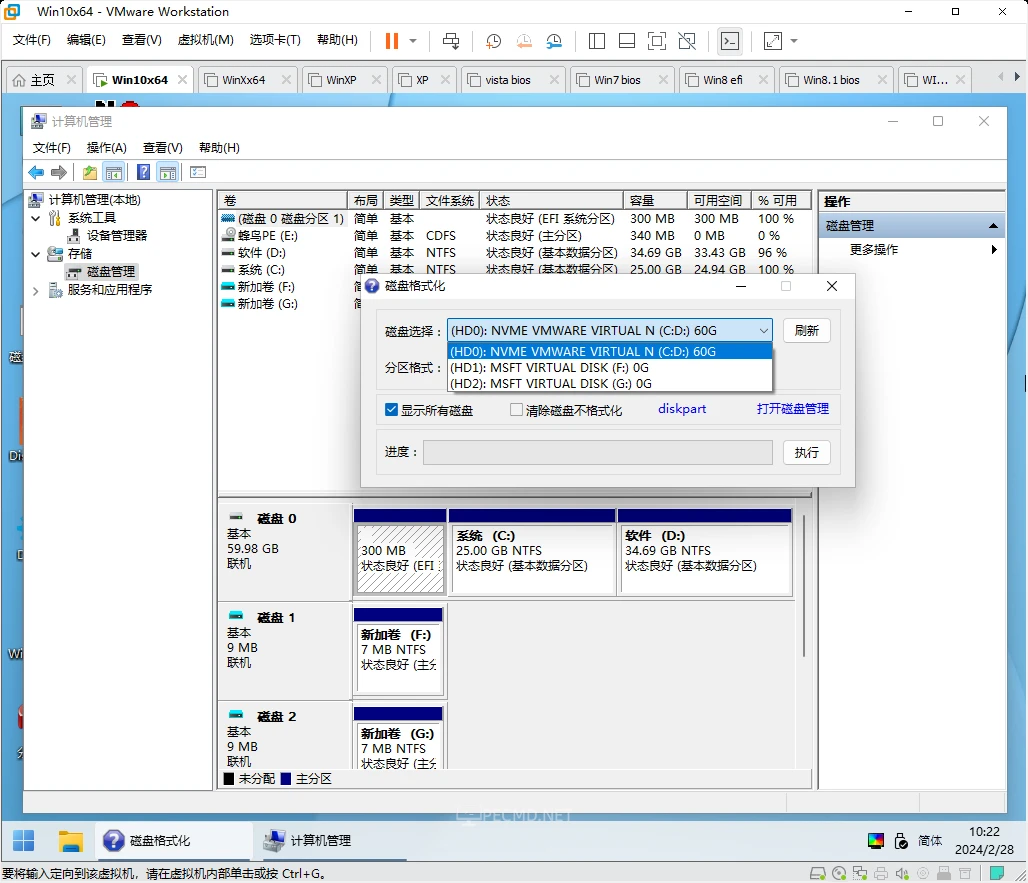This screenshot has height=883, width=1028.
Task: Open File Explorer from guest taskbar
Action: pos(70,840)
